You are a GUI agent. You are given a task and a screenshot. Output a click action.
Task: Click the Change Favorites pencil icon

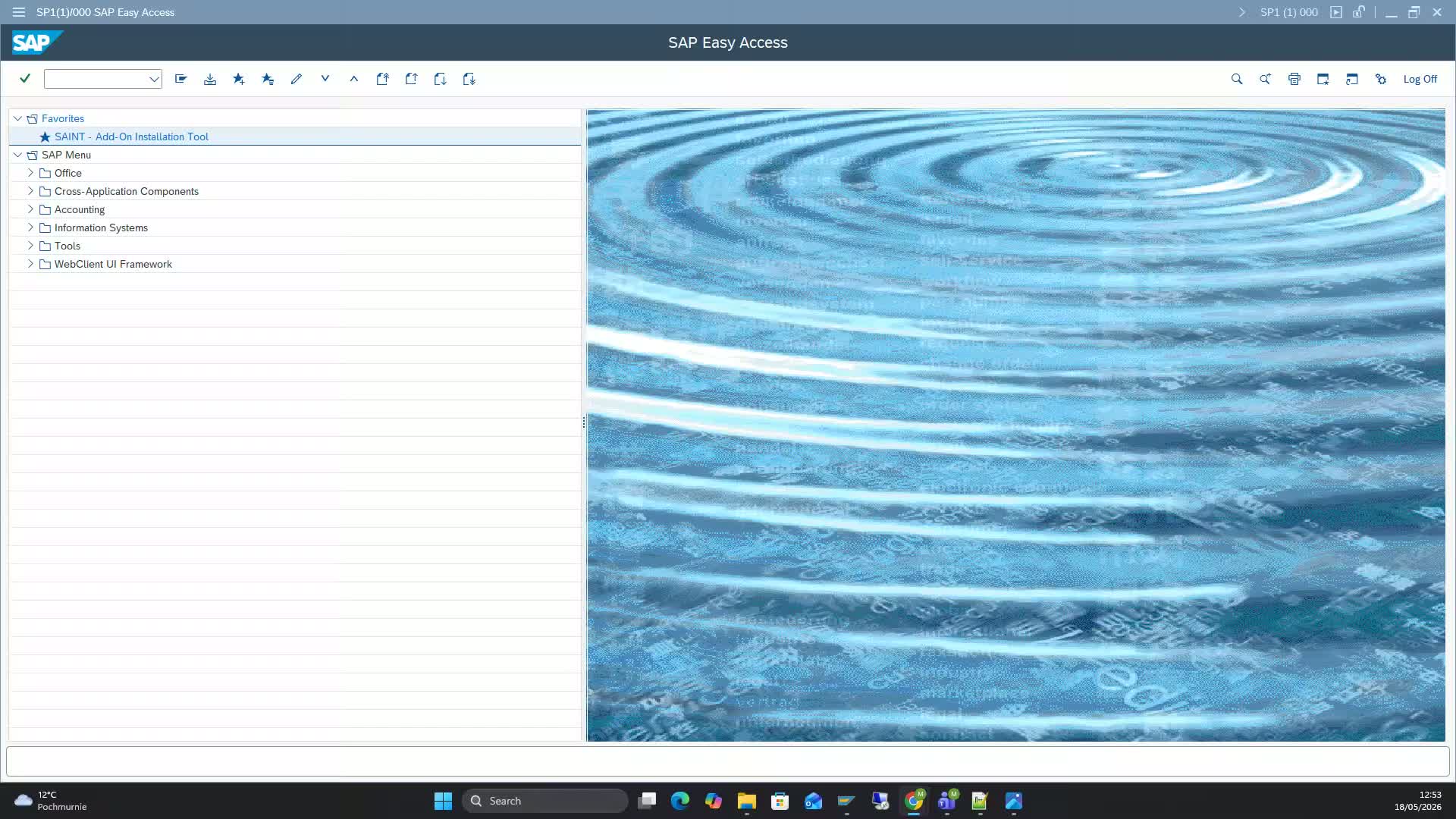pos(297,79)
